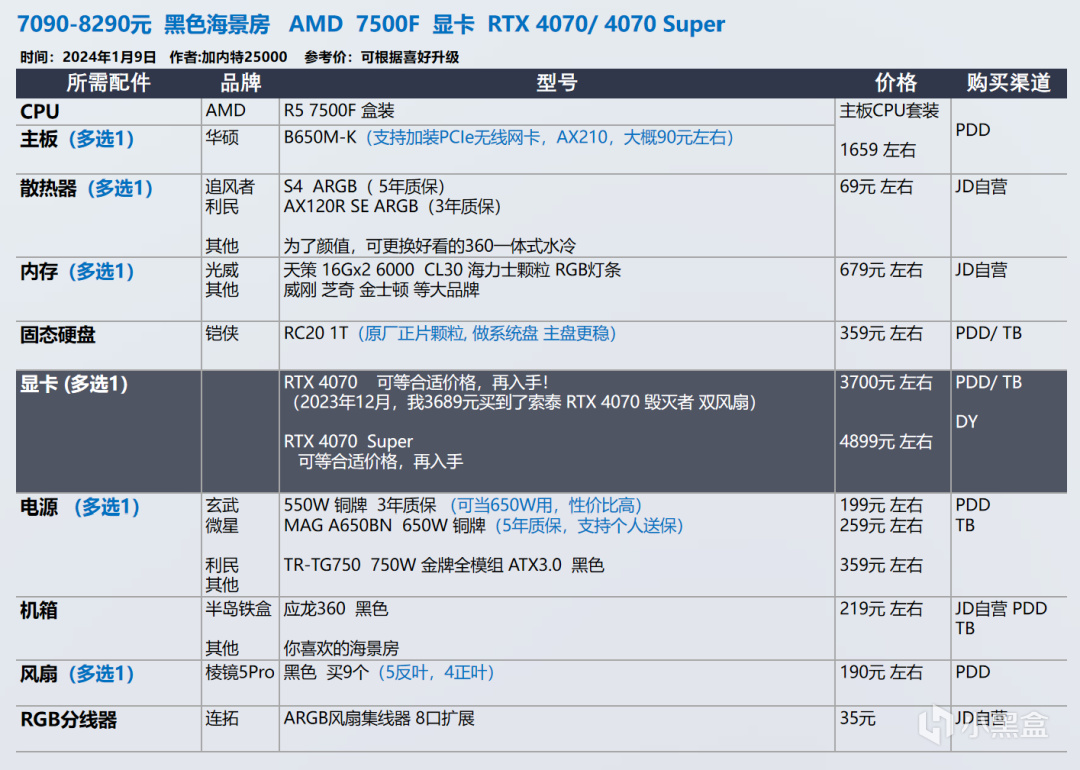
Task: Click 'PDD/ TB' in the 固态硬盘 row
Action: coord(988,333)
